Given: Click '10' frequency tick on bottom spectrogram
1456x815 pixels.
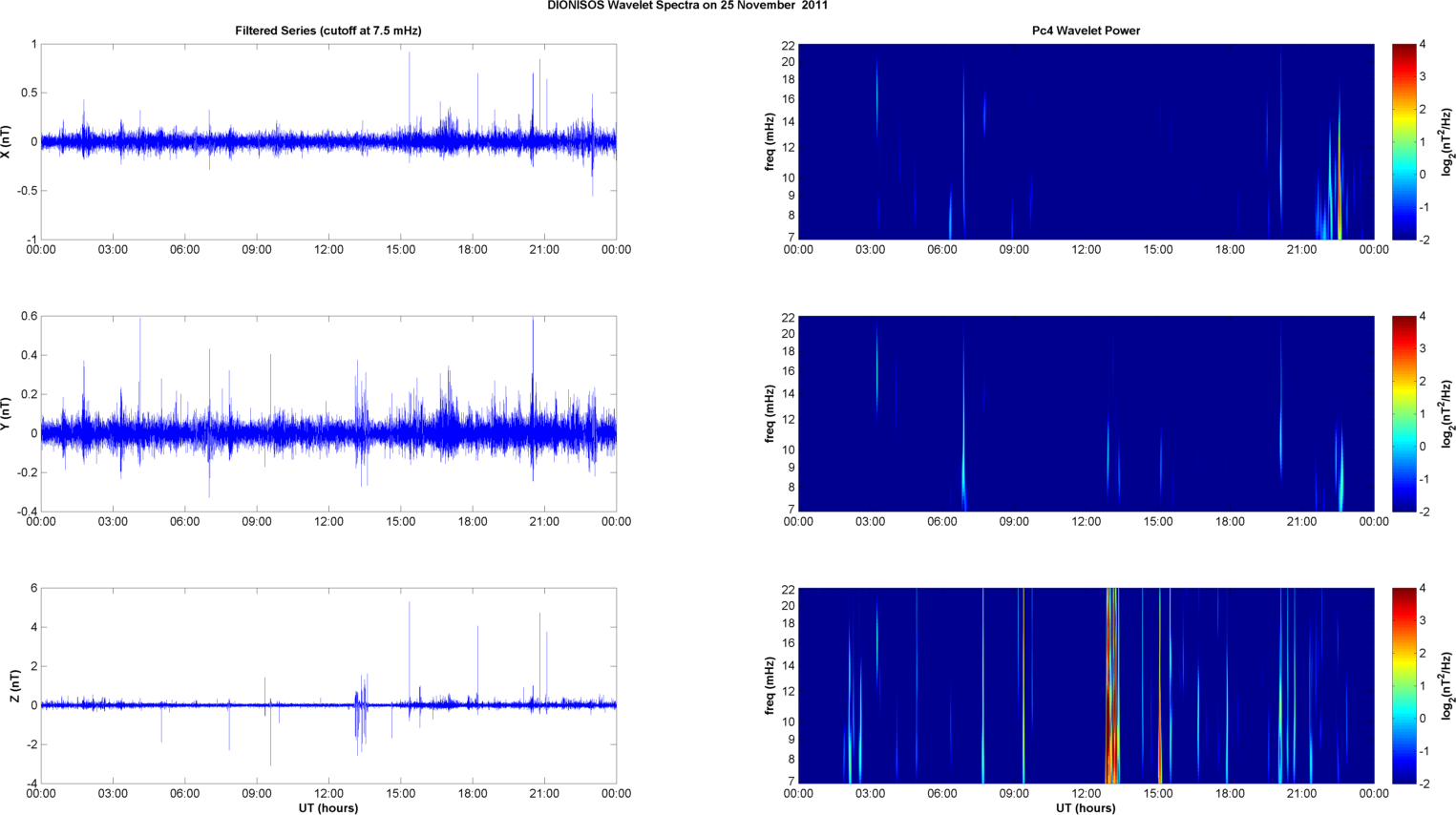Looking at the screenshot, I should point(788,721).
